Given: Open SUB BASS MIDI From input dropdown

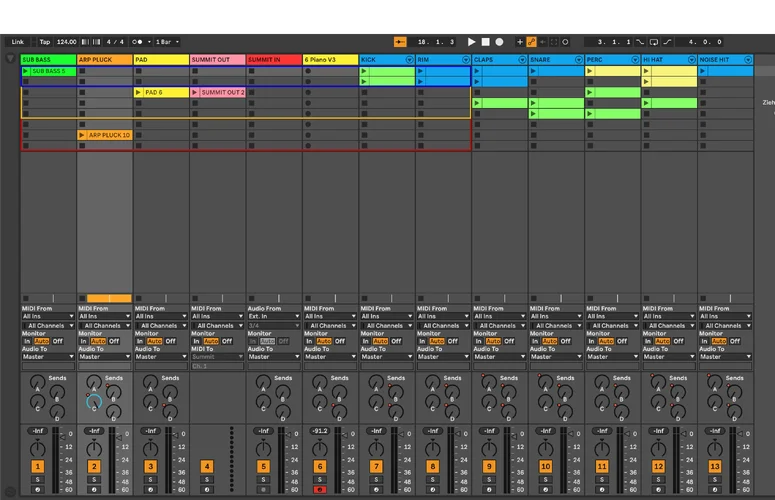Looking at the screenshot, I should click(x=47, y=316).
